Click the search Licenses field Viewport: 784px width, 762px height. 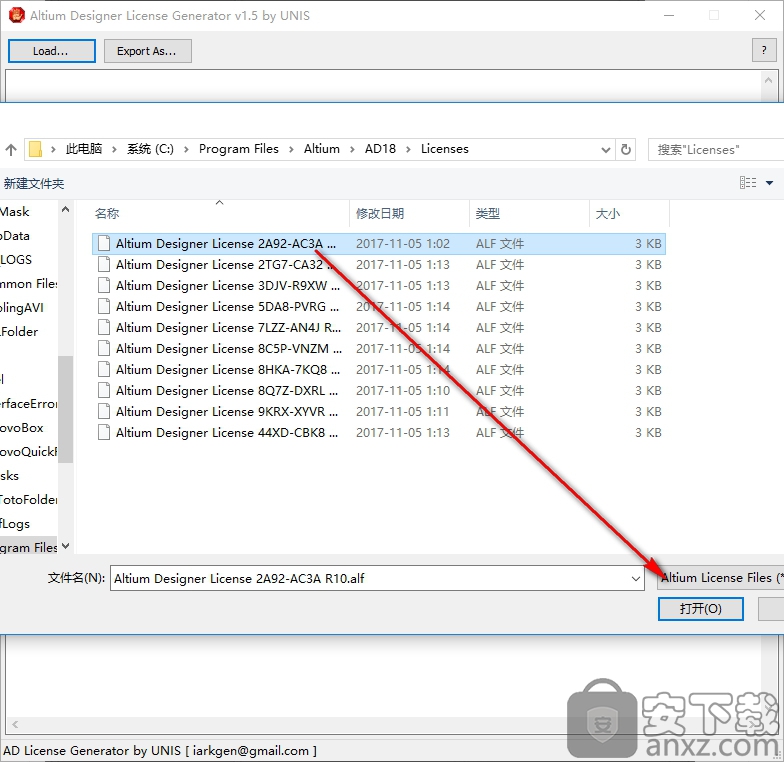tap(716, 150)
